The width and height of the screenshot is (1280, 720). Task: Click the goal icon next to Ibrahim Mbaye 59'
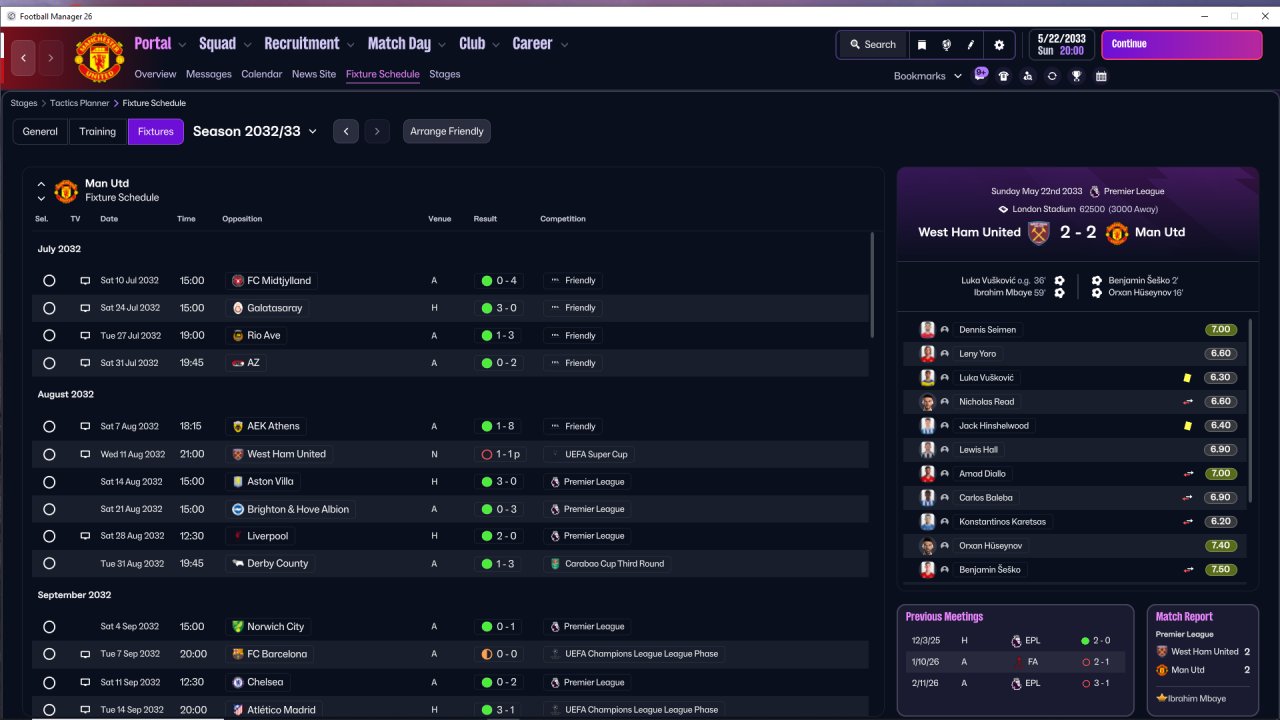coord(1059,293)
